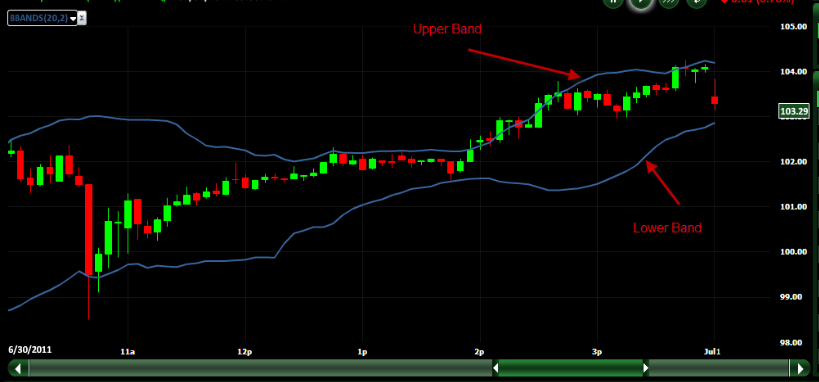This screenshot has width=819, height=382.
Task: Click the current price label 103.29
Action: click(793, 111)
